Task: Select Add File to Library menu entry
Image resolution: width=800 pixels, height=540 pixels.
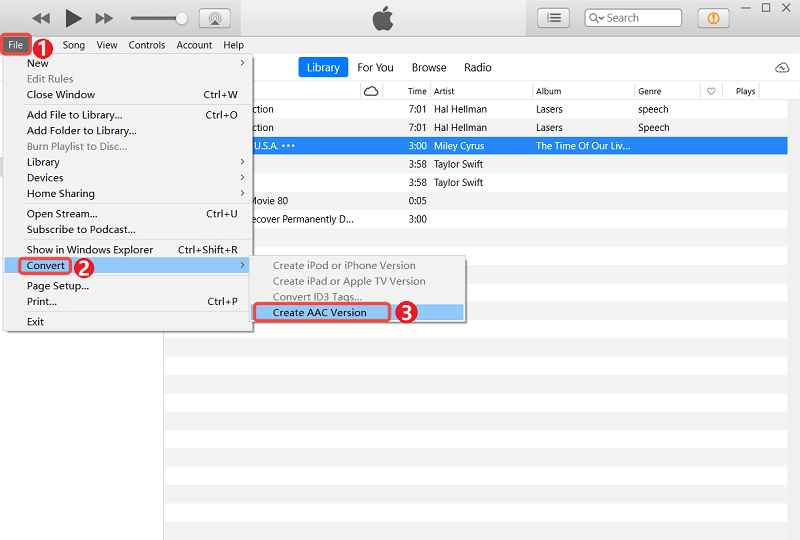Action: [75, 115]
